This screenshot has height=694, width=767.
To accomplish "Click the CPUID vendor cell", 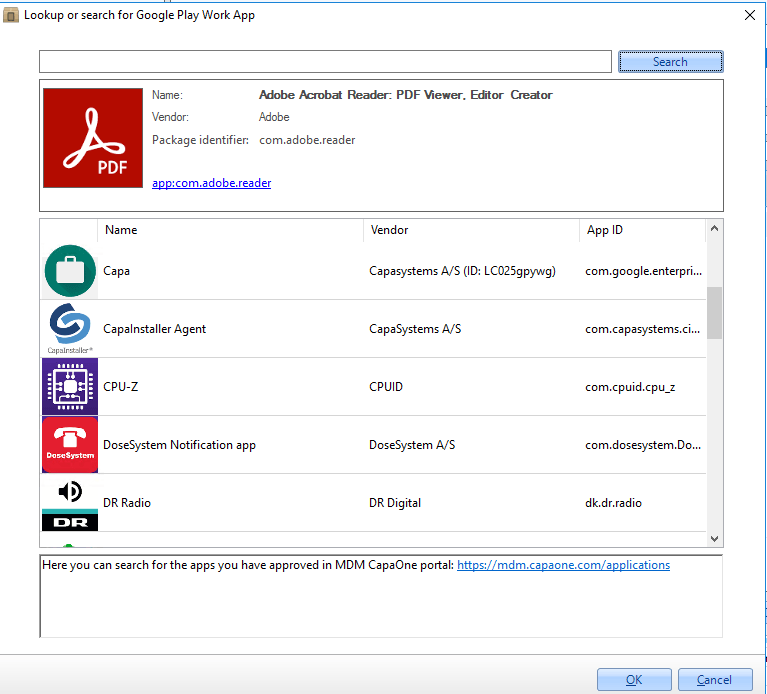I will pyautogui.click(x=386, y=387).
